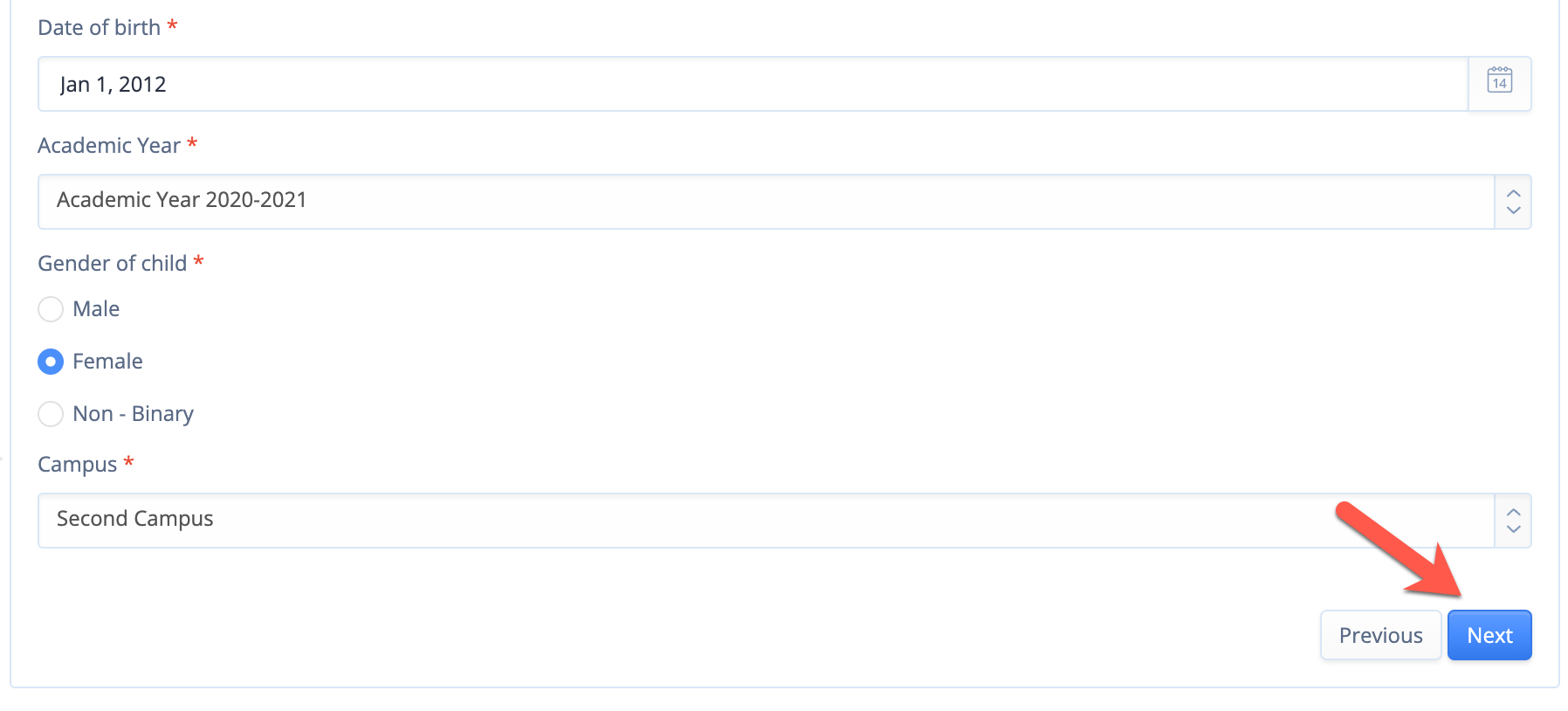Go back with the Previous button
The width and height of the screenshot is (1568, 711).
coord(1380,635)
